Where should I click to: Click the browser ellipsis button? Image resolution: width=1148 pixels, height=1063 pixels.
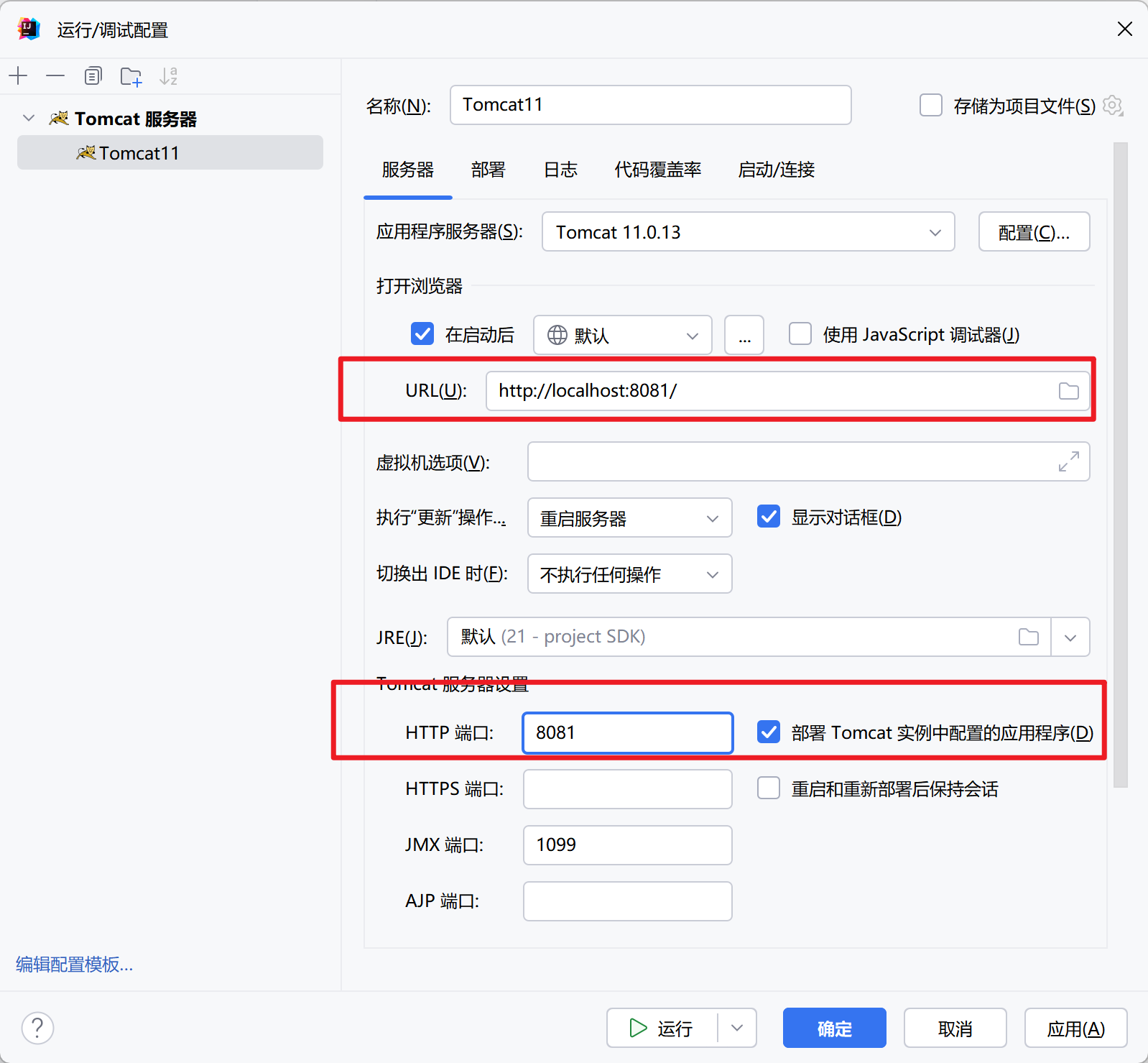(x=744, y=335)
